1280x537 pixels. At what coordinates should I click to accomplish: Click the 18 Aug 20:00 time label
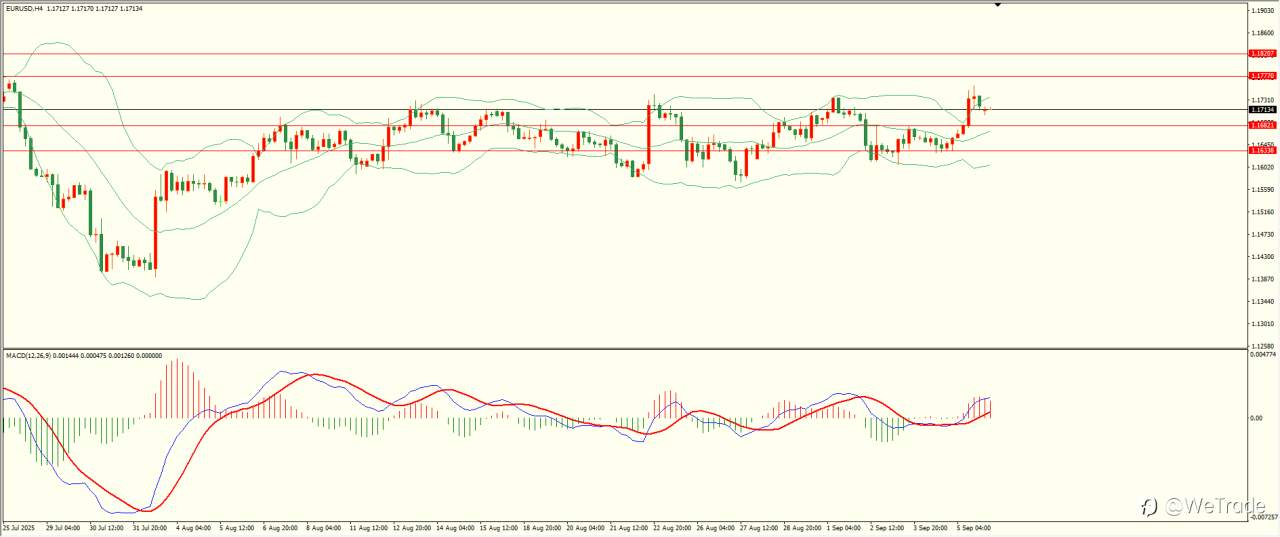click(544, 526)
